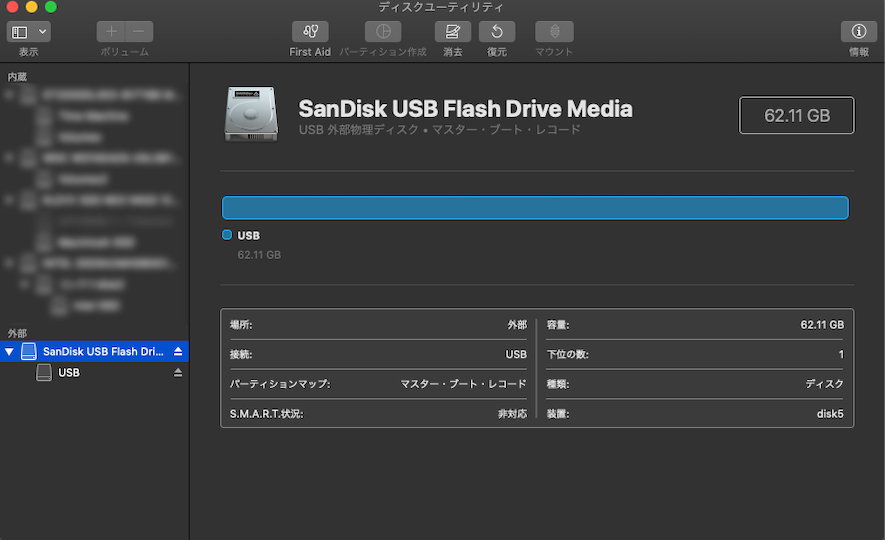Click the Partition (パーティション作成) pie icon
Screen dimensions: 885x540
[383, 32]
